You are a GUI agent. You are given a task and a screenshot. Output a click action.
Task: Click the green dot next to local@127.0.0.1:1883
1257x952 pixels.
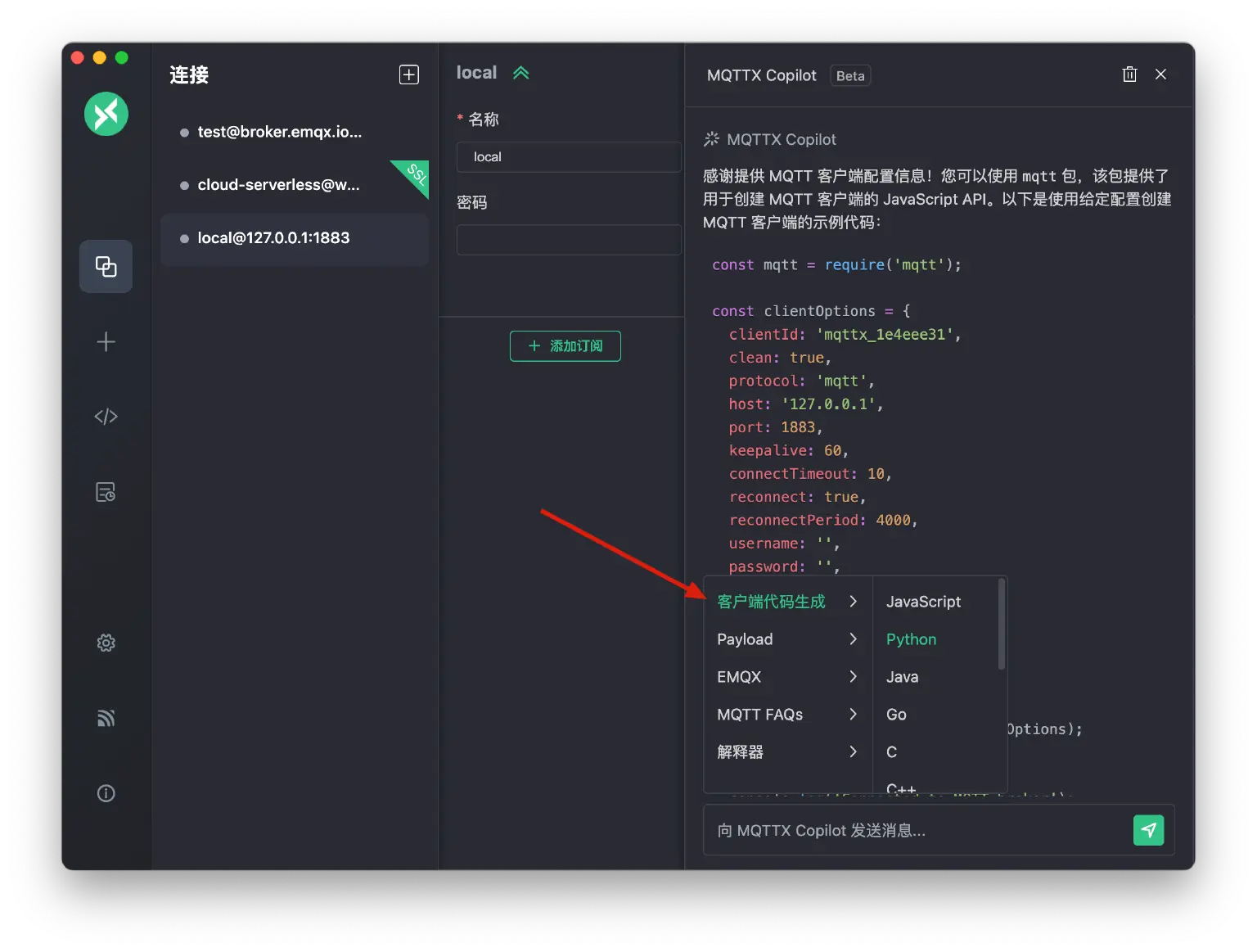183,238
